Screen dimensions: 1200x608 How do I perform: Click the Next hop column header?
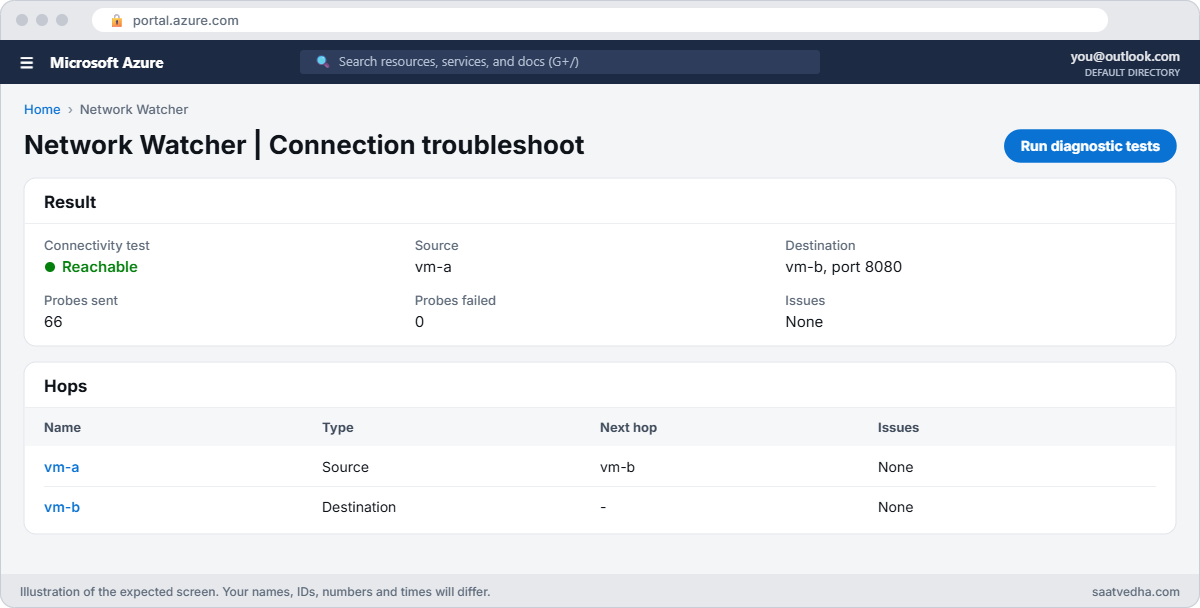point(628,427)
